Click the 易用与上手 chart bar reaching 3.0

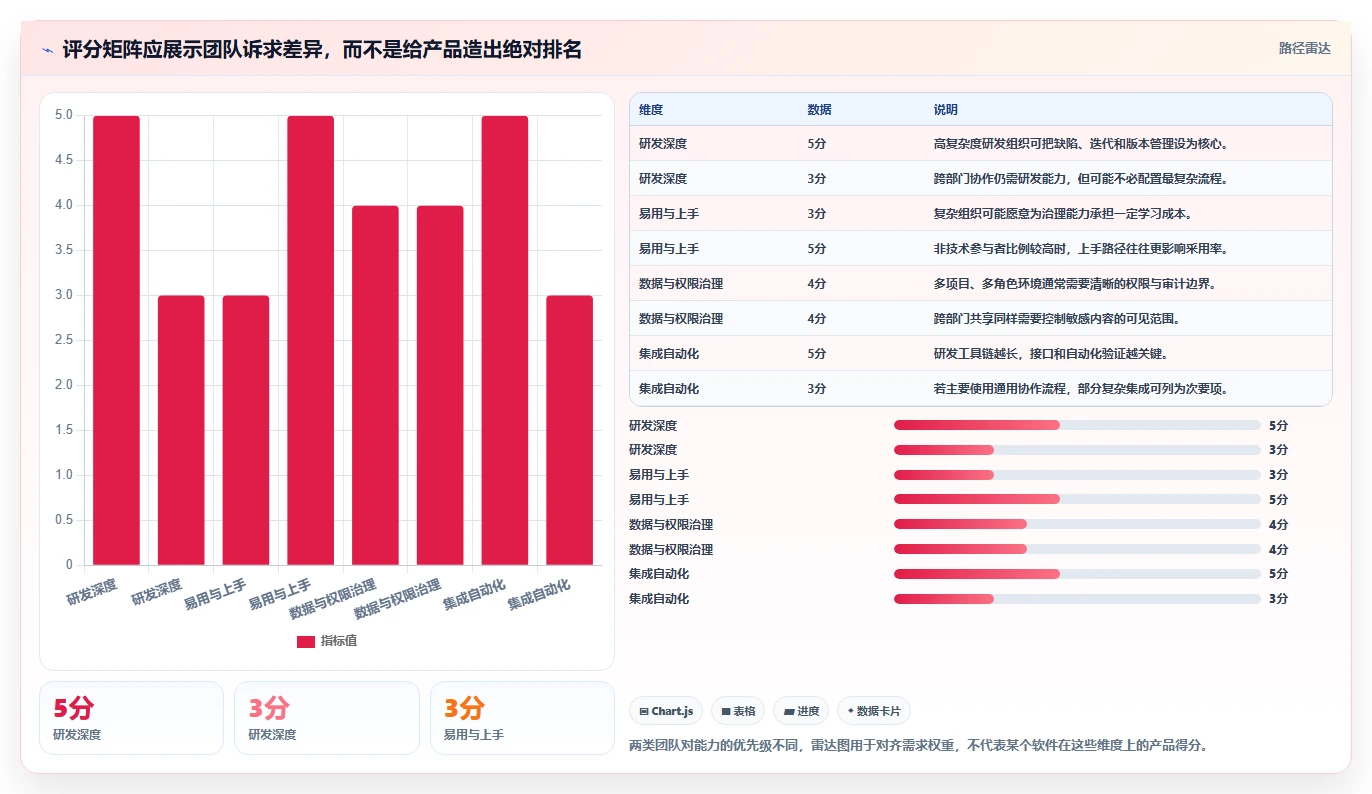[246, 430]
